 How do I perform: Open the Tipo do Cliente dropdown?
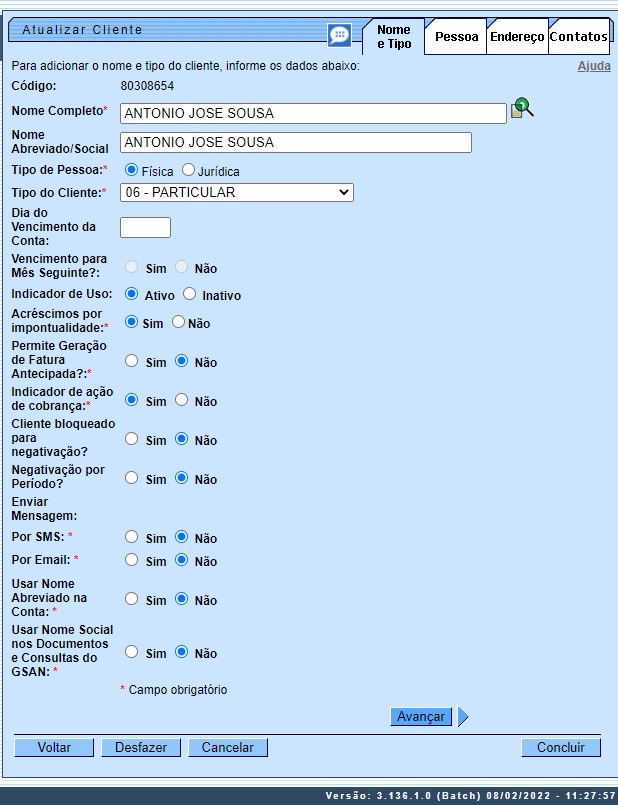(x=236, y=192)
